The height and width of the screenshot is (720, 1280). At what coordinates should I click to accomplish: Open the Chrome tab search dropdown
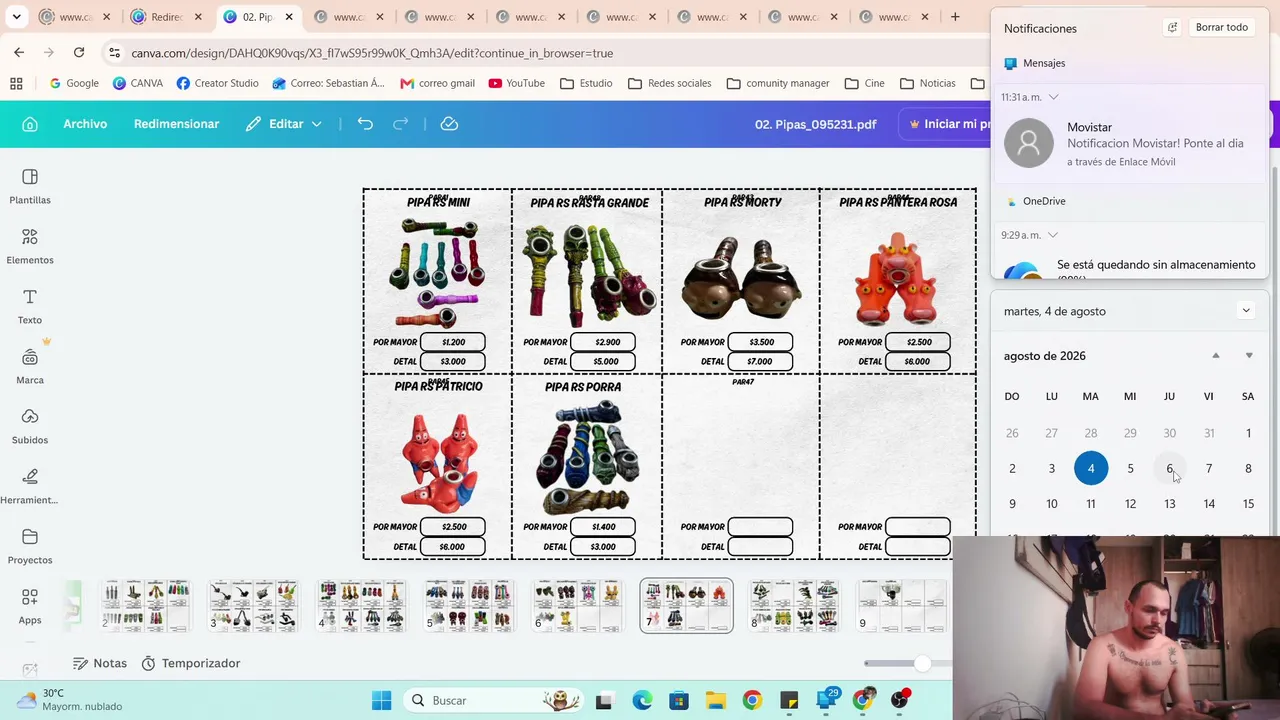[x=17, y=17]
